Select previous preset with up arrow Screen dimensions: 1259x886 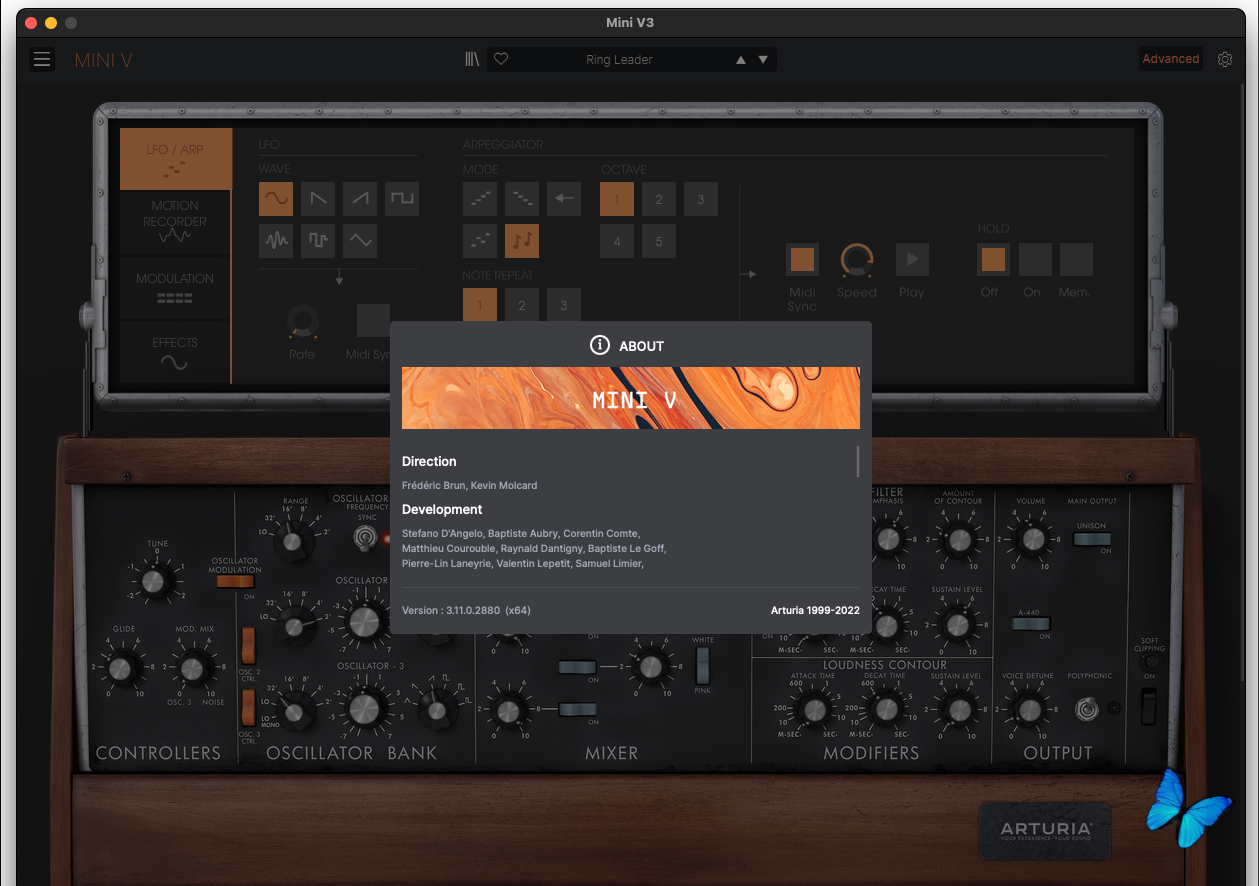pos(741,60)
